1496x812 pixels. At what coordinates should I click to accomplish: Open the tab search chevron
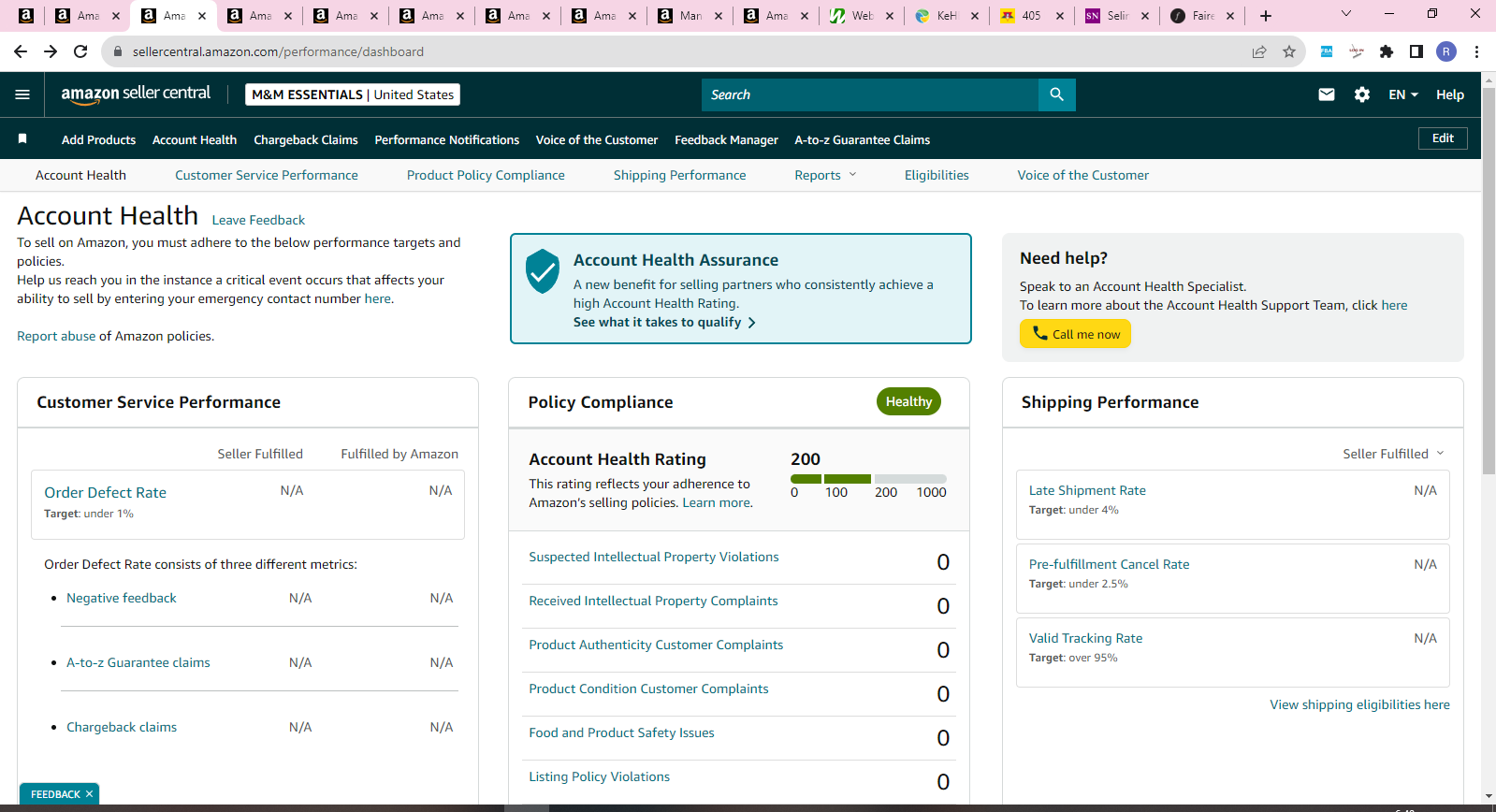1346,14
